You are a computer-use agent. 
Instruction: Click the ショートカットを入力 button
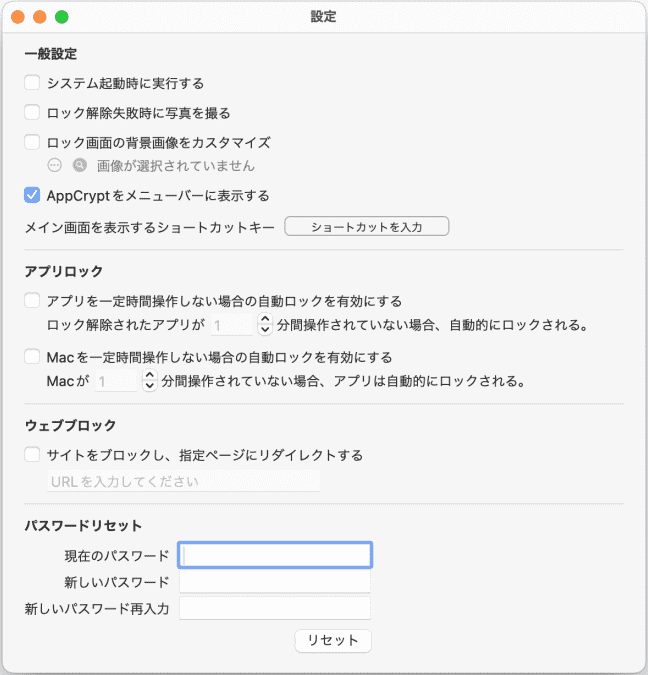(366, 227)
